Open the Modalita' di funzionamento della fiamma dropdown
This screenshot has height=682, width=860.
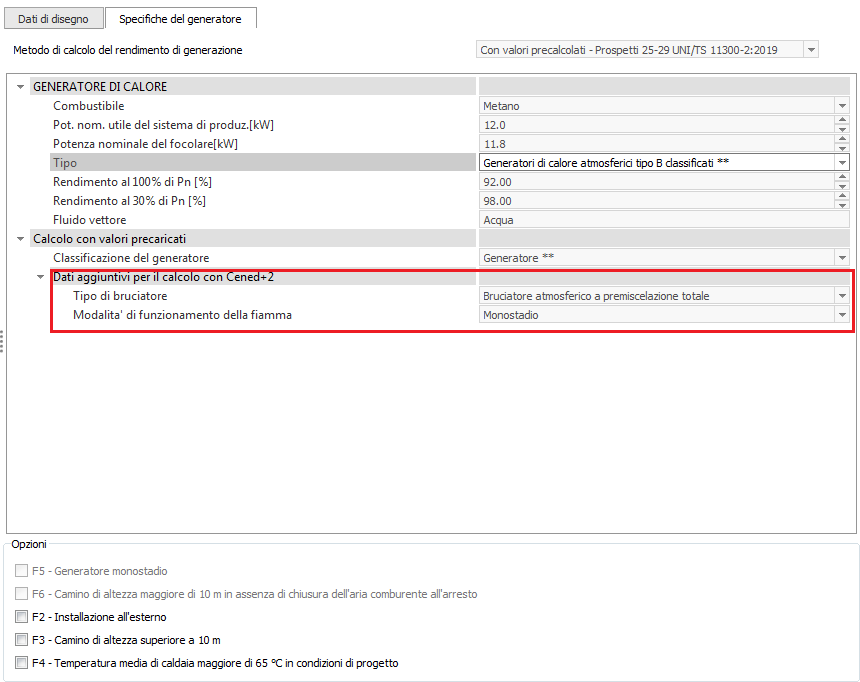tap(841, 315)
